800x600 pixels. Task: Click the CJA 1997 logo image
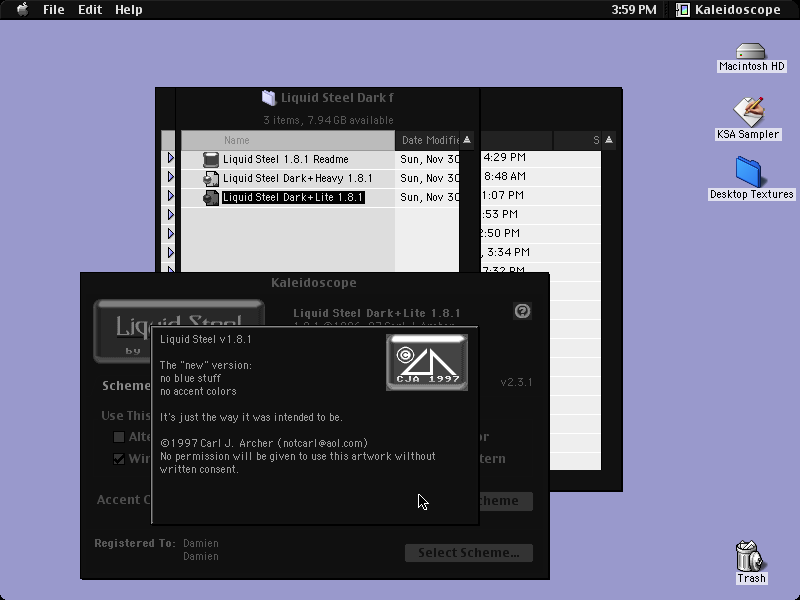427,362
